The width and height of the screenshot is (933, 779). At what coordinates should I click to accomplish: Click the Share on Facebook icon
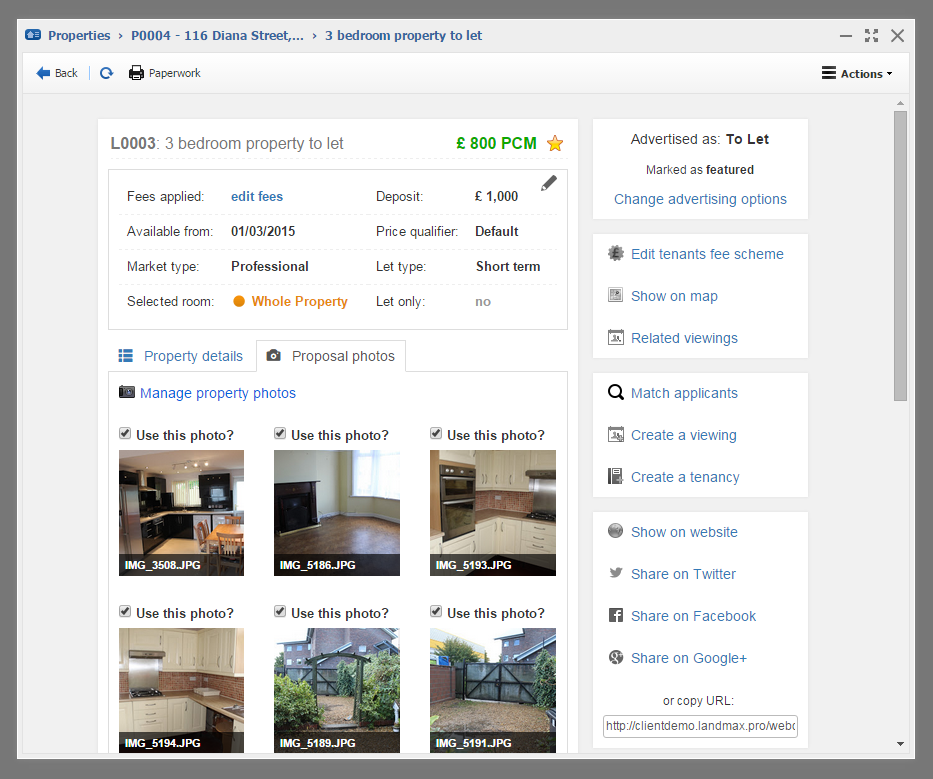coord(616,616)
